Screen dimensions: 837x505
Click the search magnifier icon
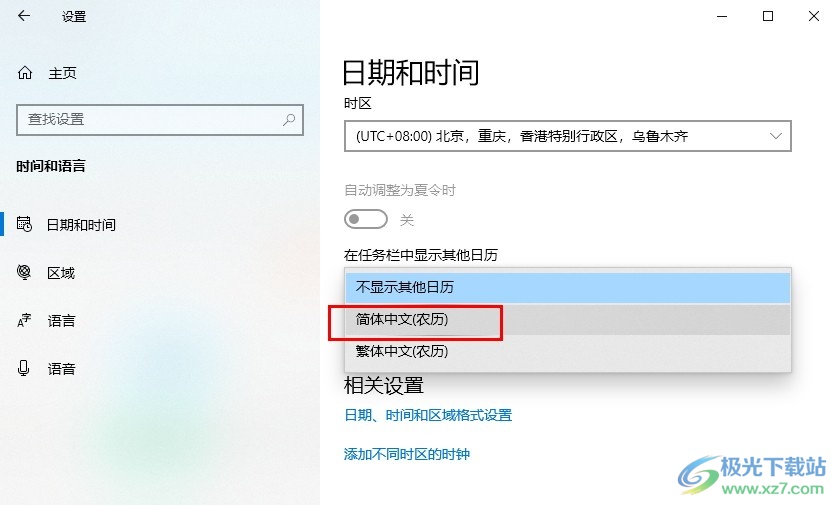click(289, 120)
